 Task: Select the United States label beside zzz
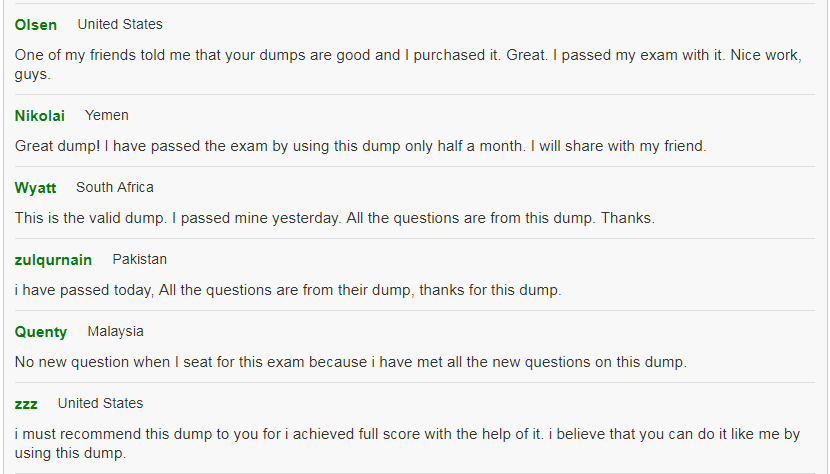pyautogui.click(x=101, y=404)
